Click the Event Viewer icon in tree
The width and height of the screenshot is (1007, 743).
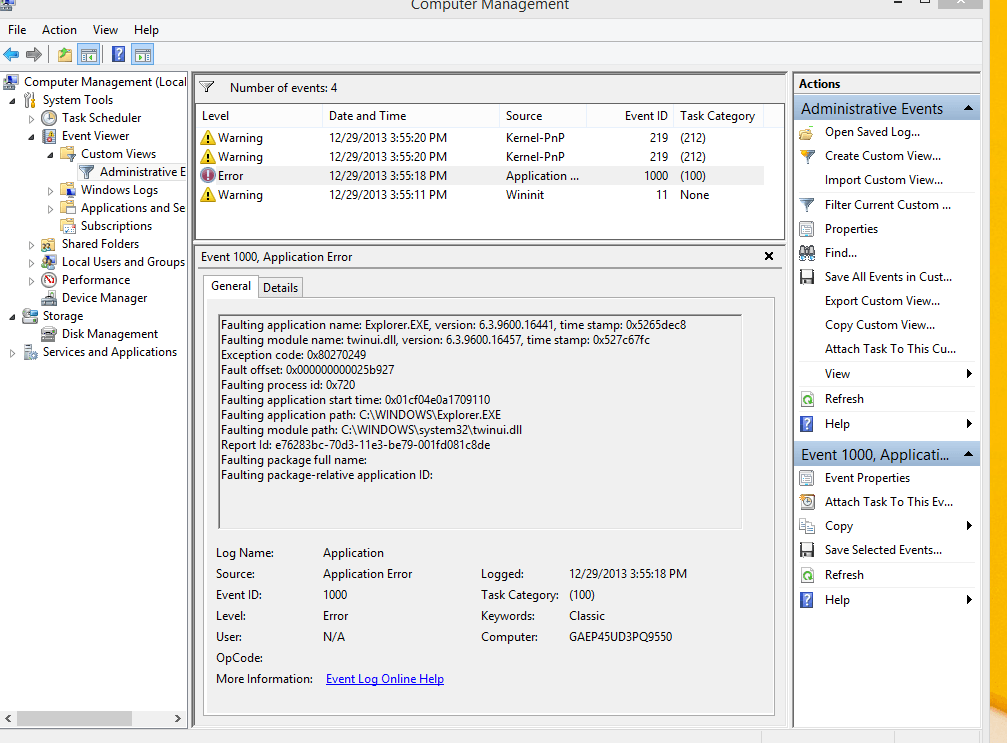(x=49, y=135)
